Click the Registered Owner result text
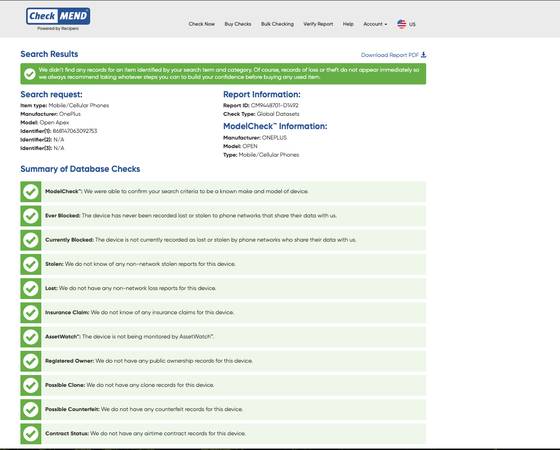 (x=174, y=361)
